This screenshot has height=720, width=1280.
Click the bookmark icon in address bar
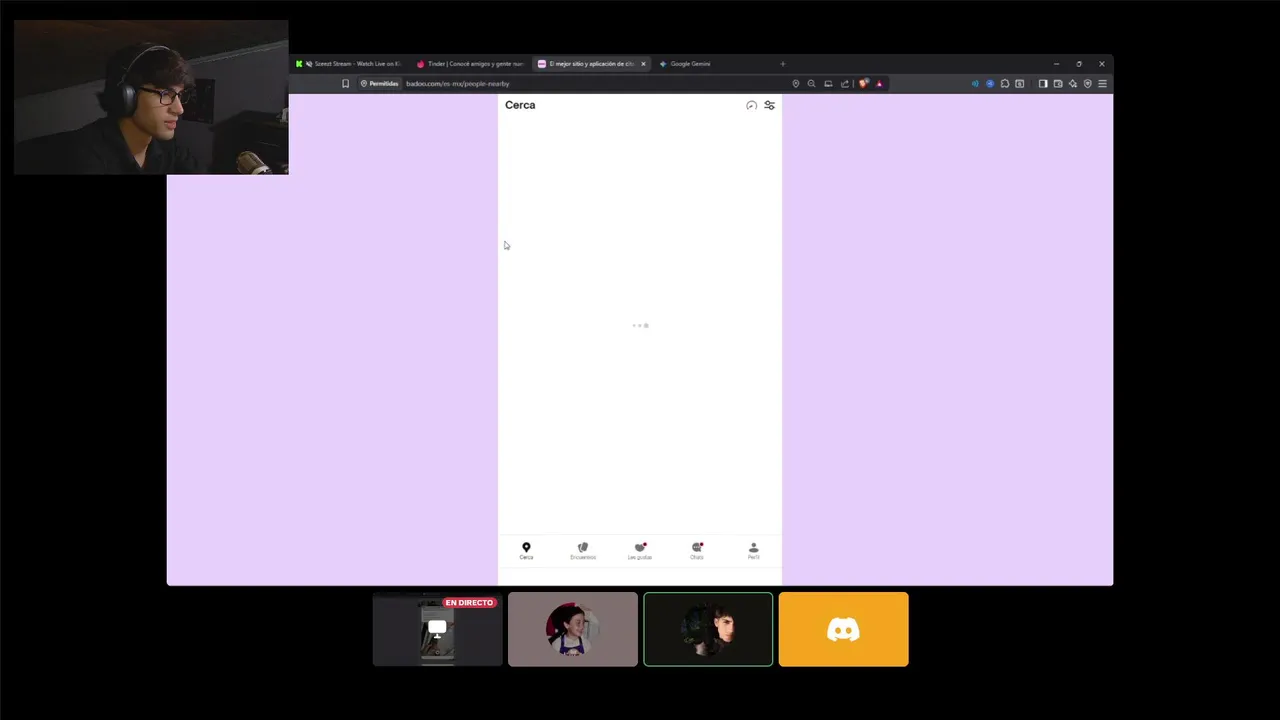pos(346,84)
